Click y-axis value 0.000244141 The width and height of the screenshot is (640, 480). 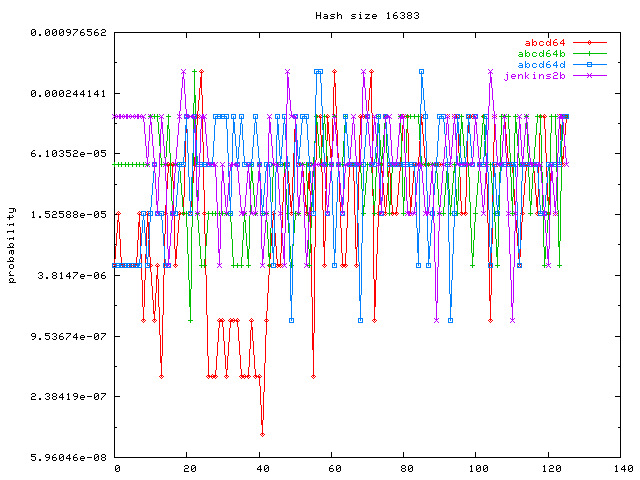point(68,93)
